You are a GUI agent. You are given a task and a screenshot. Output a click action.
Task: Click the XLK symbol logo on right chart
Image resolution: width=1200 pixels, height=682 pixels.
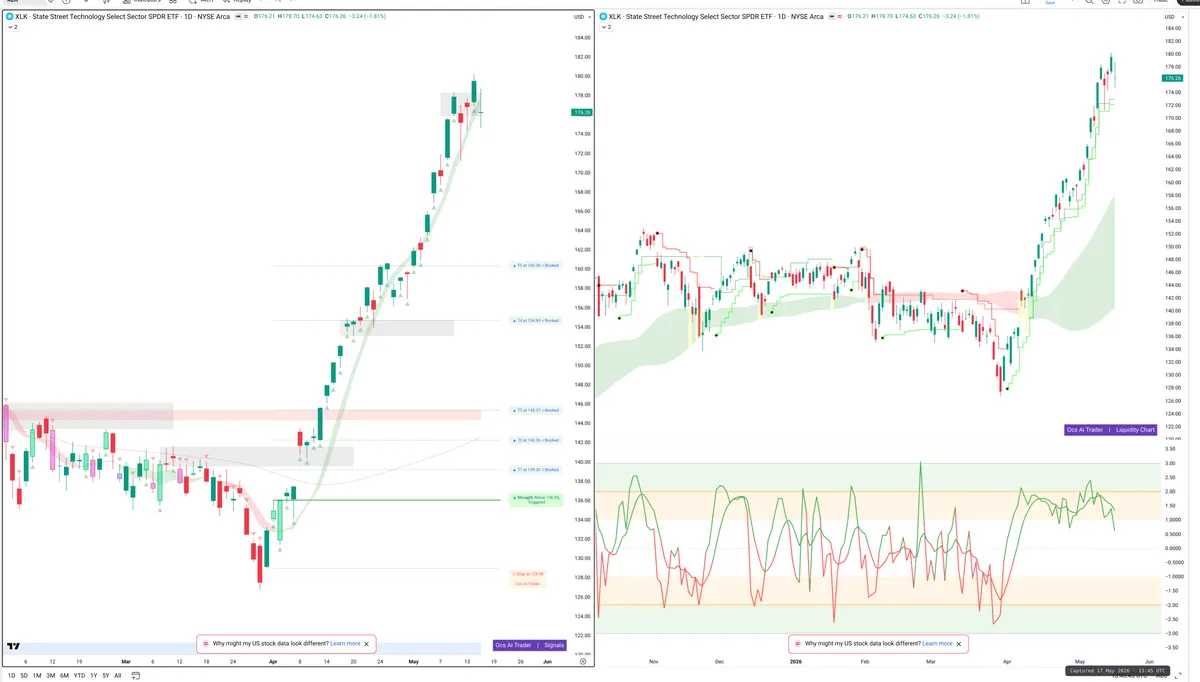[601, 17]
